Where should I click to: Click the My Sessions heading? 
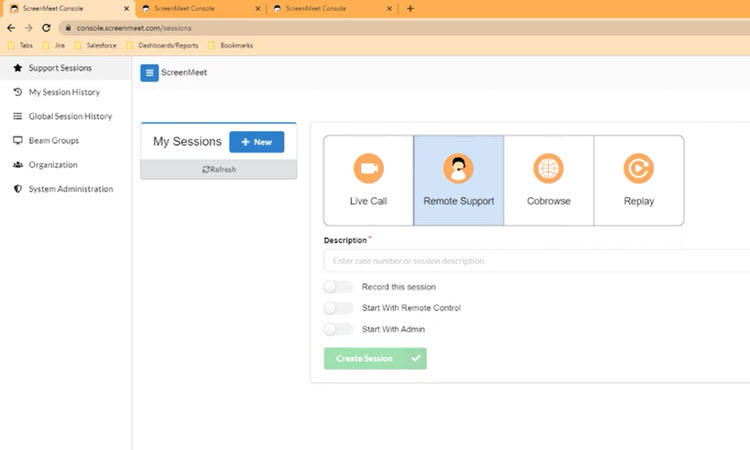[187, 142]
